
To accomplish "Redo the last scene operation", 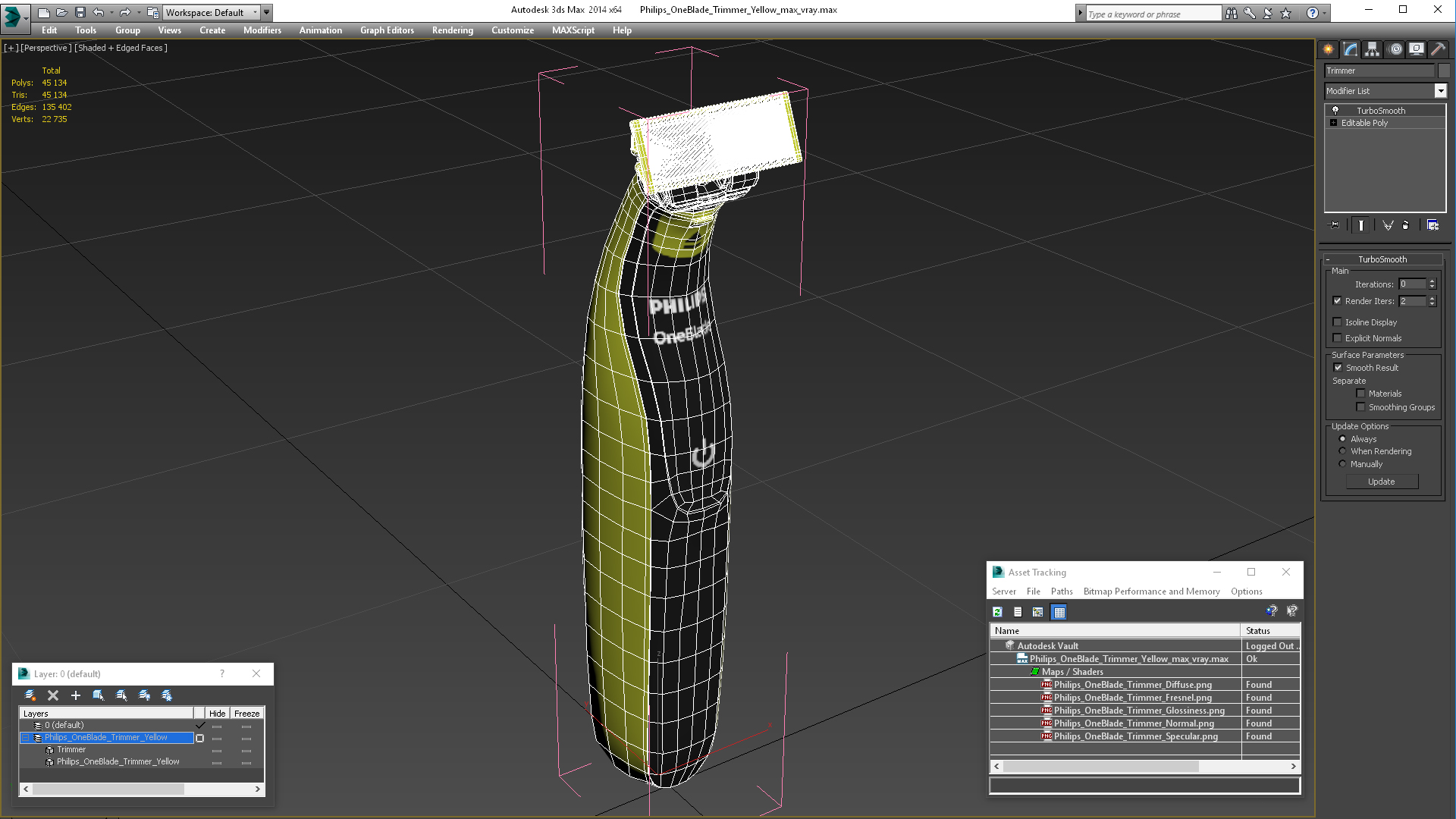I will 125,12.
